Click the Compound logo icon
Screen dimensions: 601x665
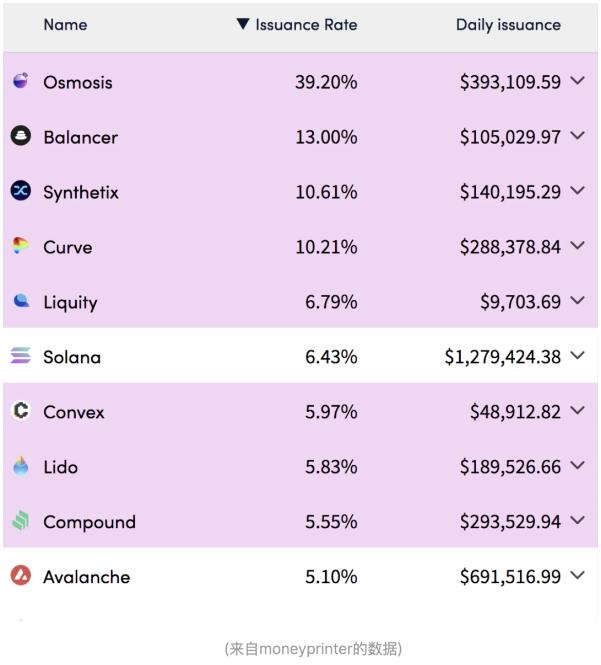20,521
